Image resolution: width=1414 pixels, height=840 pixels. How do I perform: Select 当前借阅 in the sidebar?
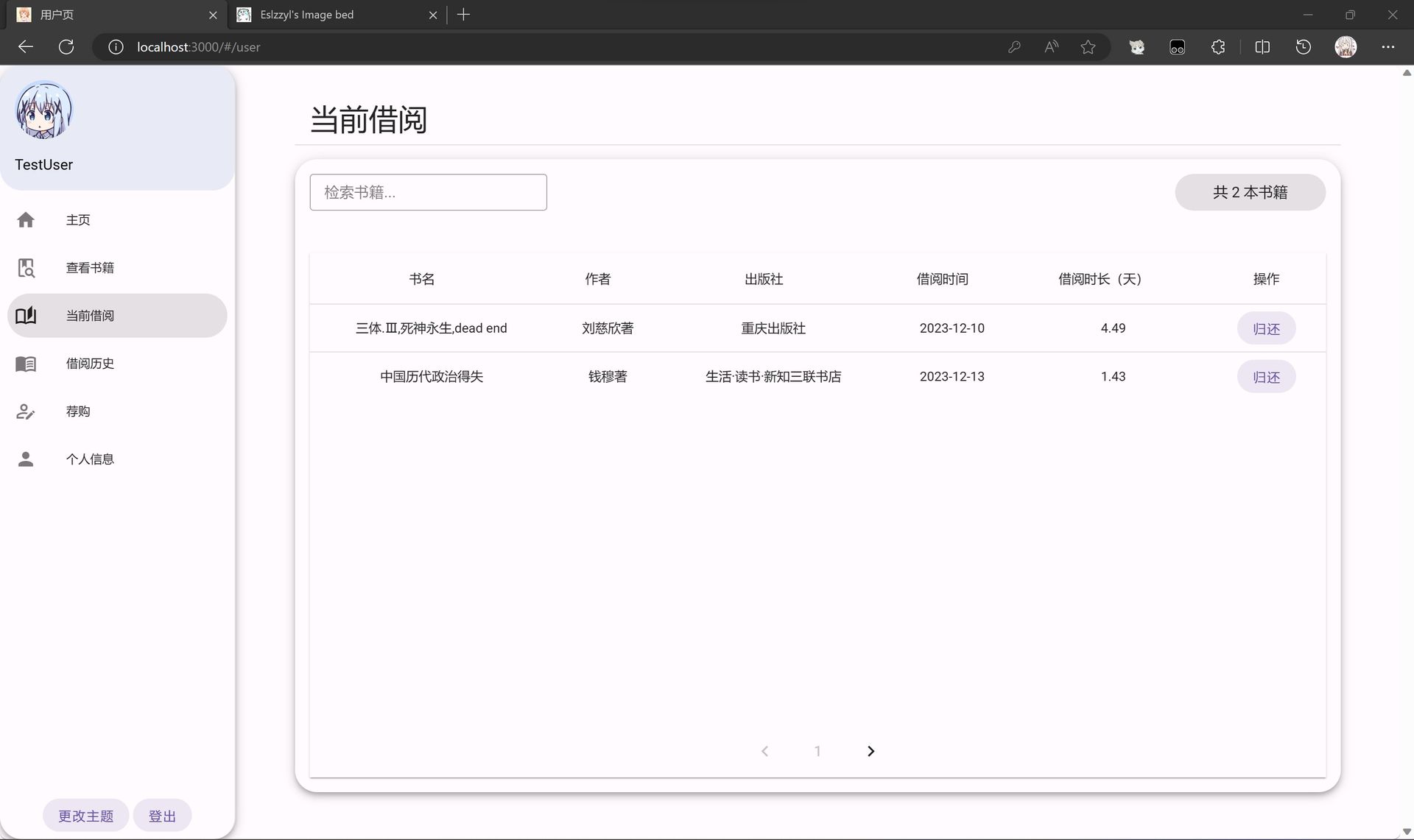(x=117, y=316)
